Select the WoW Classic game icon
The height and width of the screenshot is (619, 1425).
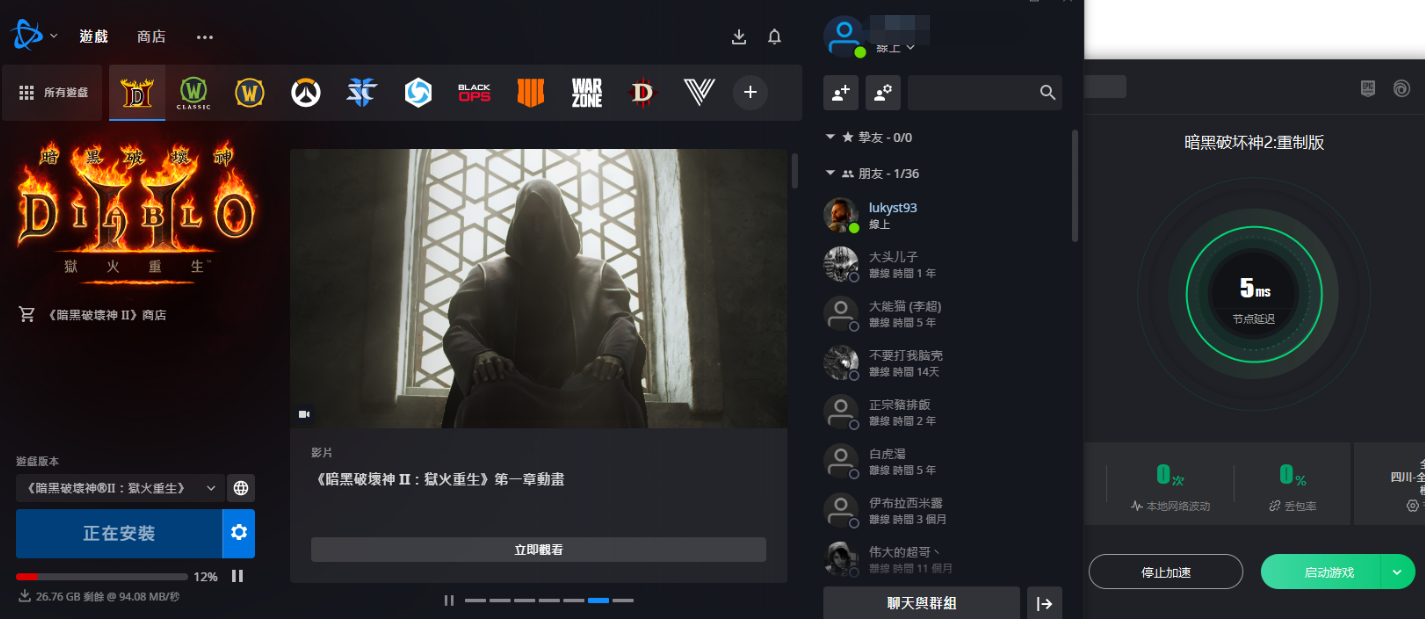tap(193, 93)
